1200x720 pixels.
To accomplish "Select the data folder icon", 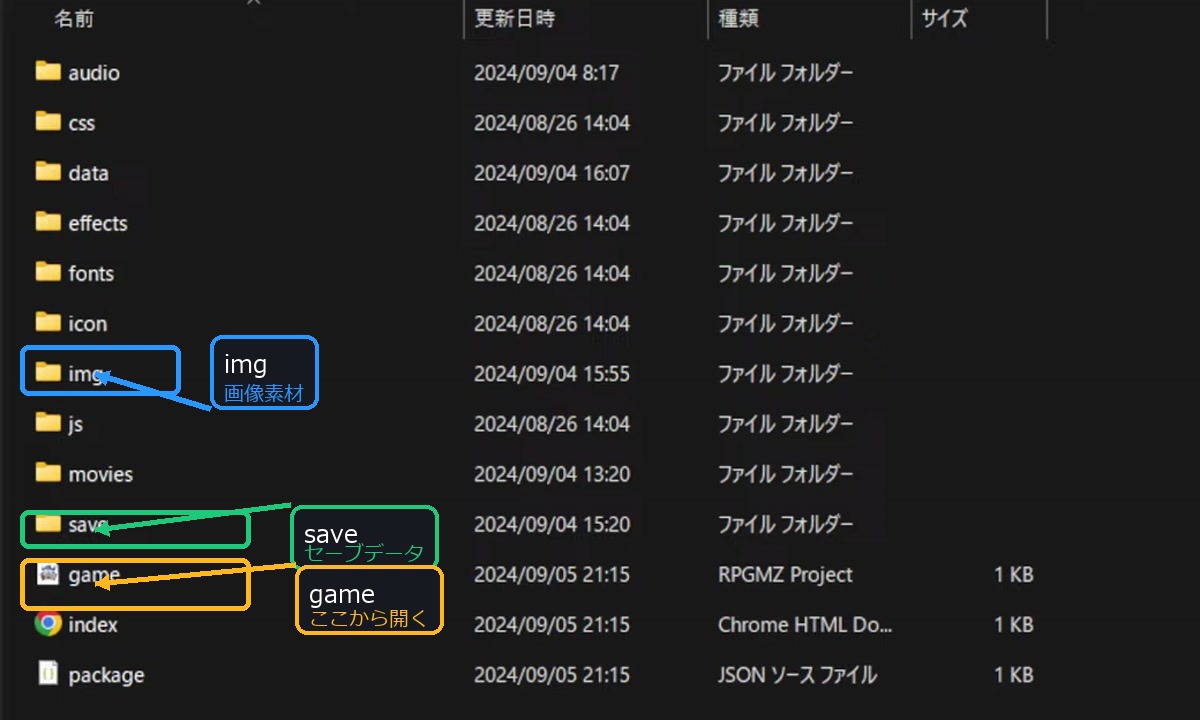I will click(x=48, y=171).
